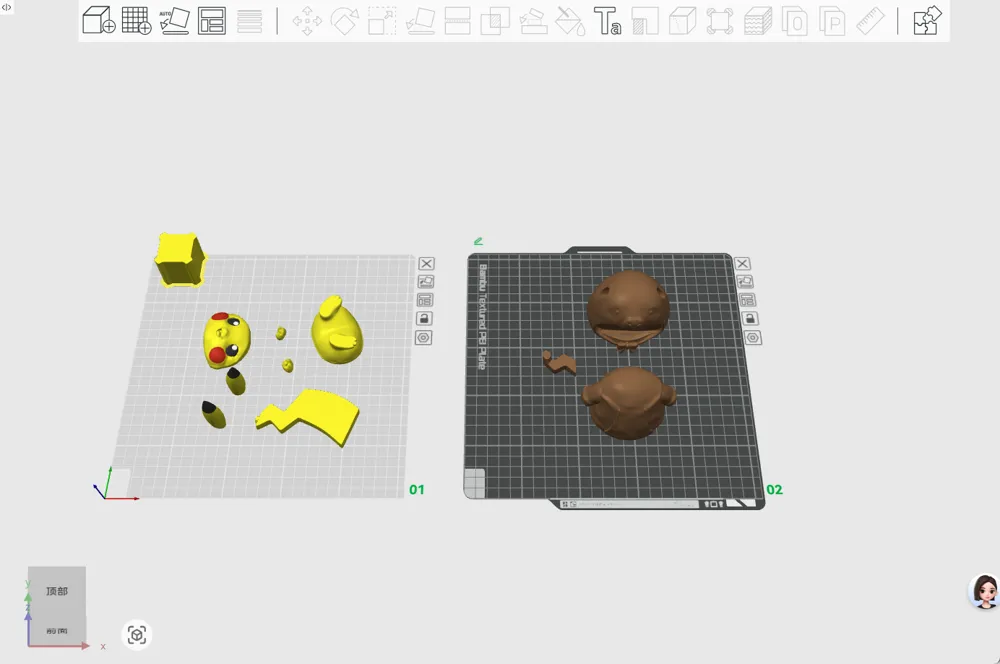The image size is (1000, 664).
Task: Select the Rotate tool
Action: point(345,21)
